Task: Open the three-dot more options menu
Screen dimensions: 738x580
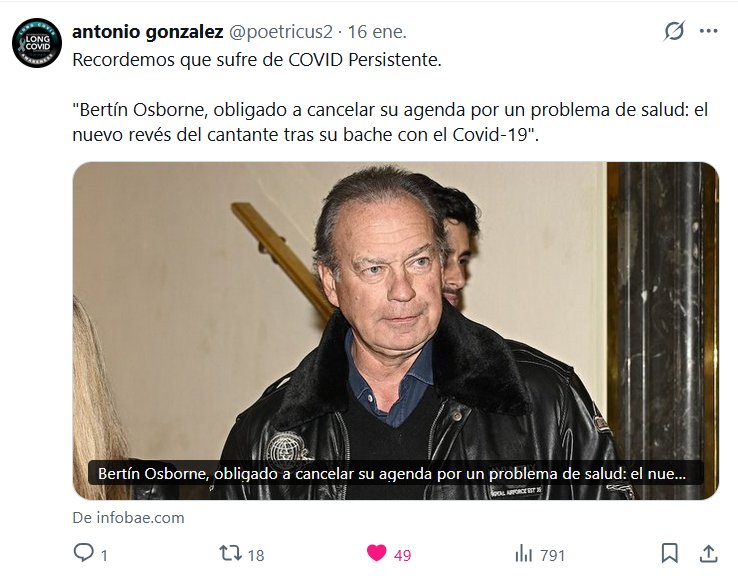Action: pos(708,32)
